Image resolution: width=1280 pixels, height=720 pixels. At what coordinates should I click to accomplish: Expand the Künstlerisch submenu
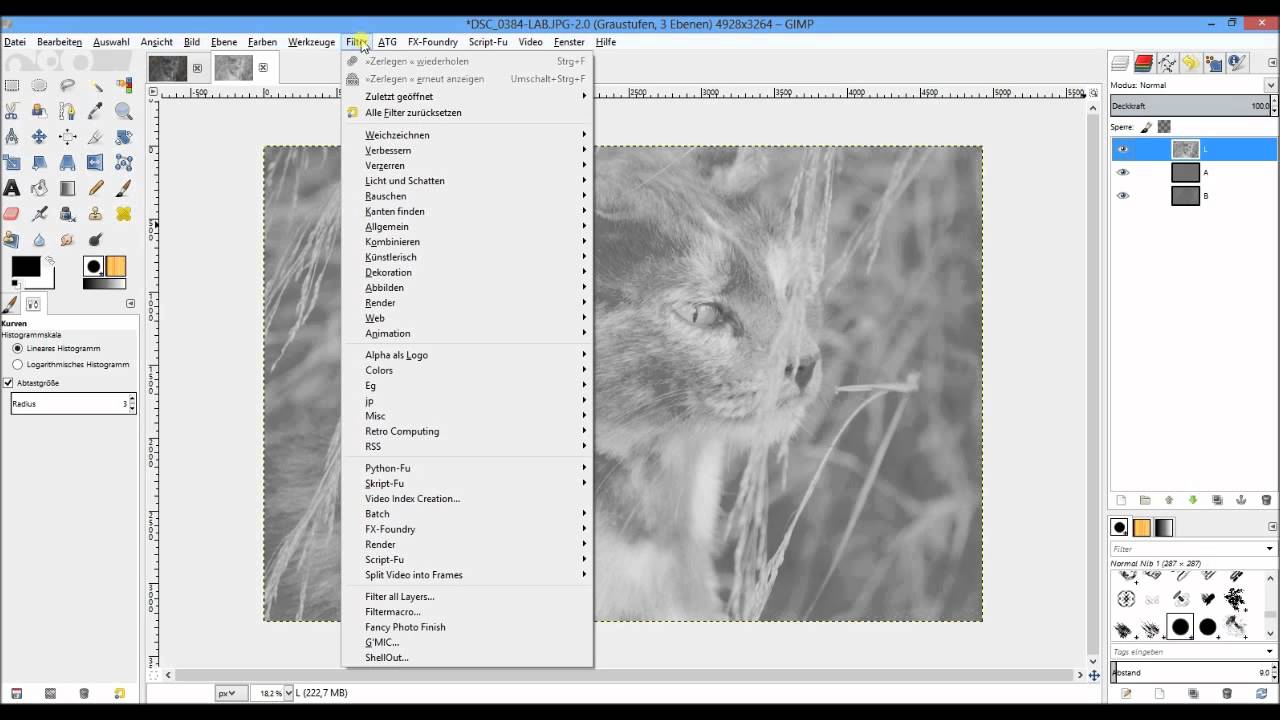point(467,257)
